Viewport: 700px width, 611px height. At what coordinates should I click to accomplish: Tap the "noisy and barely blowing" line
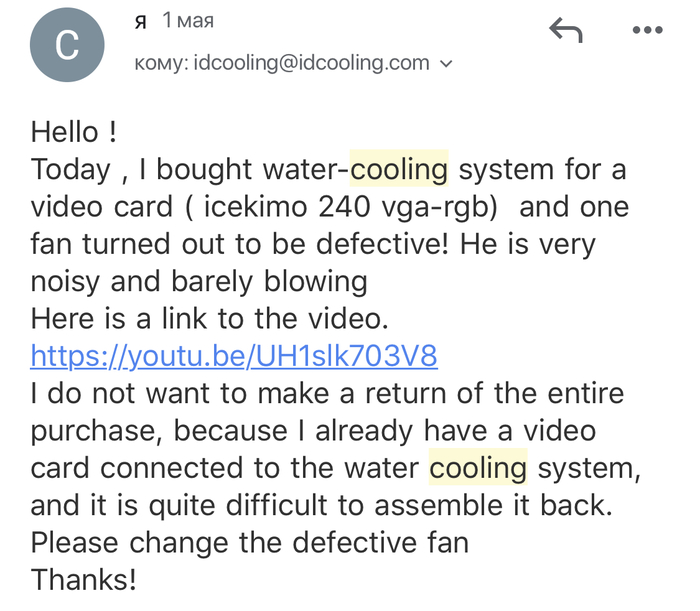pyautogui.click(x=199, y=281)
